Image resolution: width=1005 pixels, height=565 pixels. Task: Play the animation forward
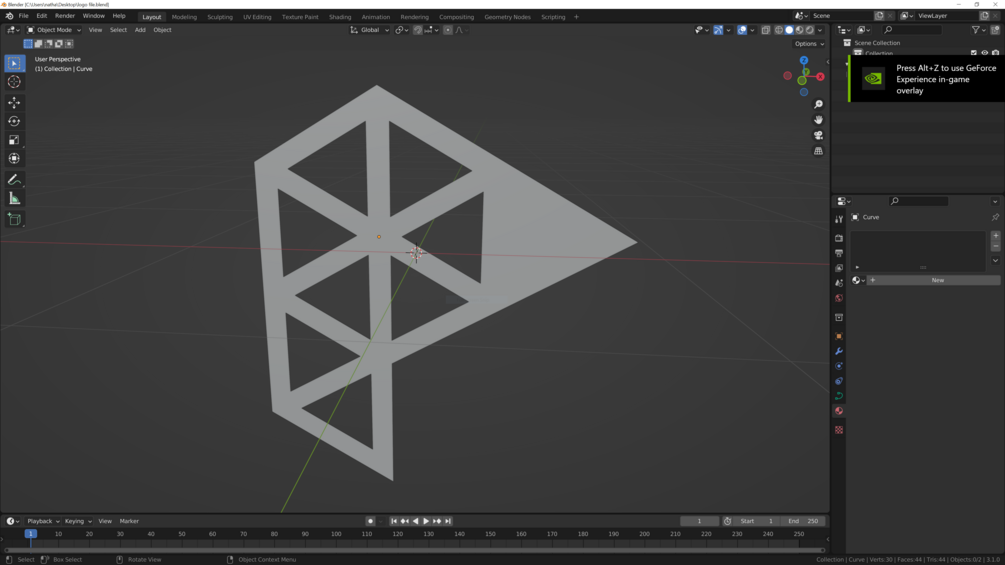(x=426, y=521)
